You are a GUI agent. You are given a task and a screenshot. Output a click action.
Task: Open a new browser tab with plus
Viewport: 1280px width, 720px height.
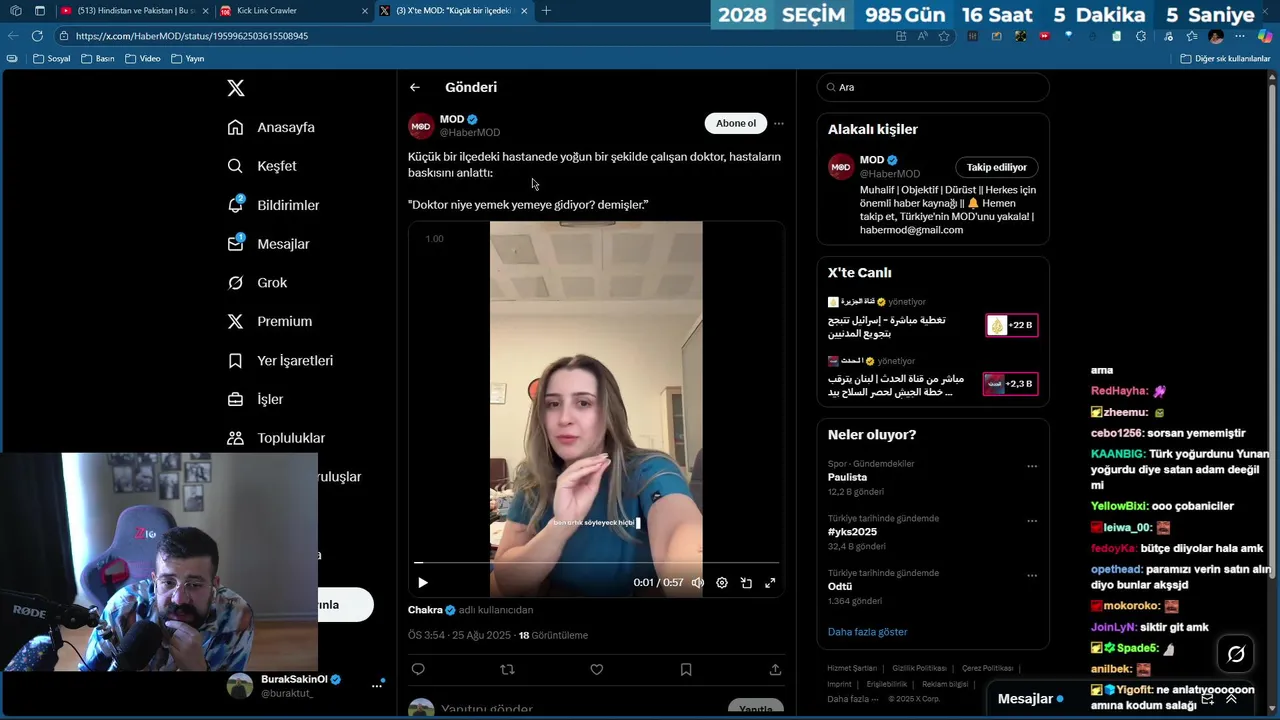click(546, 10)
